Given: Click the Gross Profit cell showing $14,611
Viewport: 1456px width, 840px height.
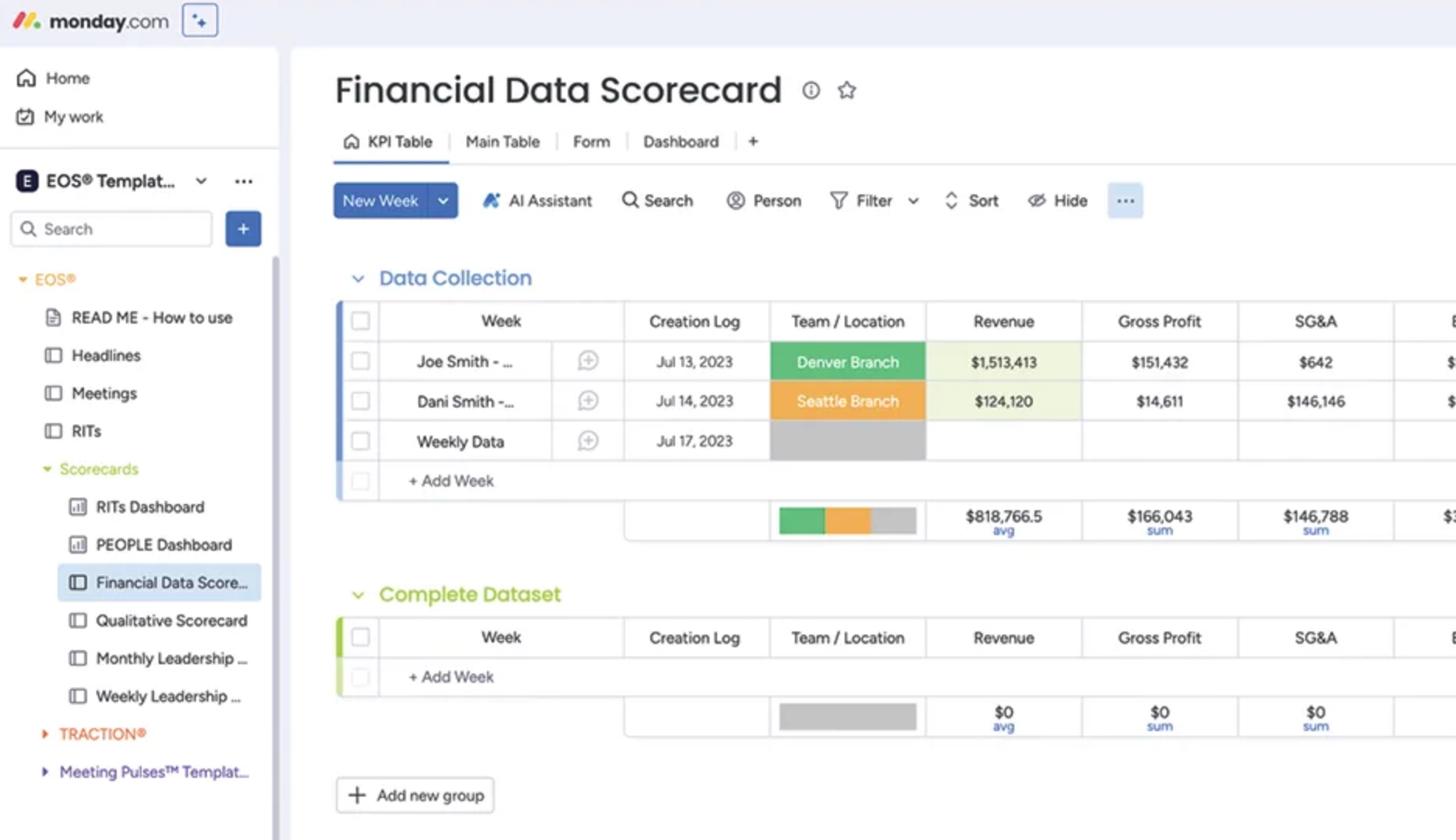Looking at the screenshot, I should point(1160,401).
